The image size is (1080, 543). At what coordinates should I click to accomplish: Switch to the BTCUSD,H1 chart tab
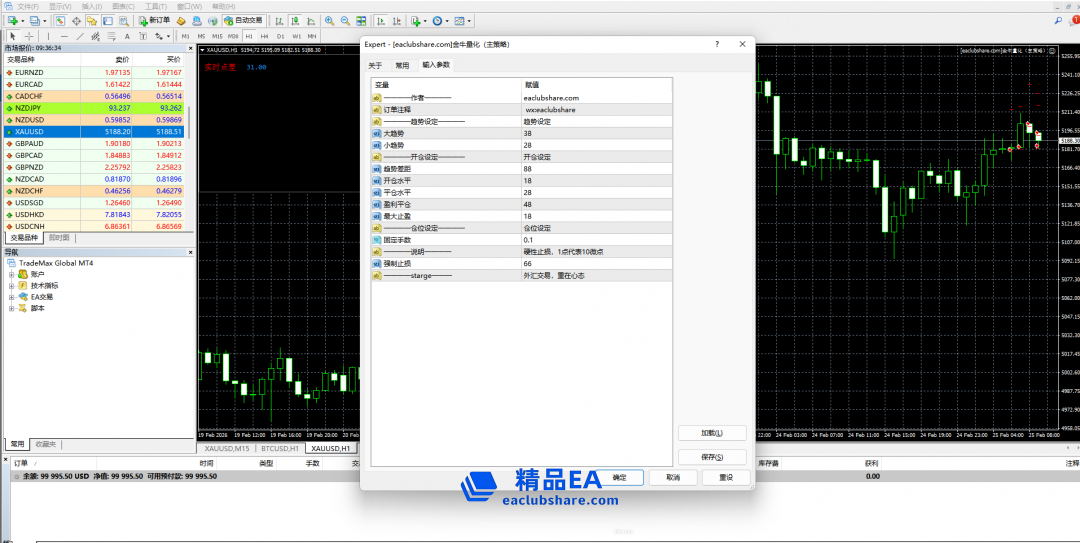click(281, 449)
